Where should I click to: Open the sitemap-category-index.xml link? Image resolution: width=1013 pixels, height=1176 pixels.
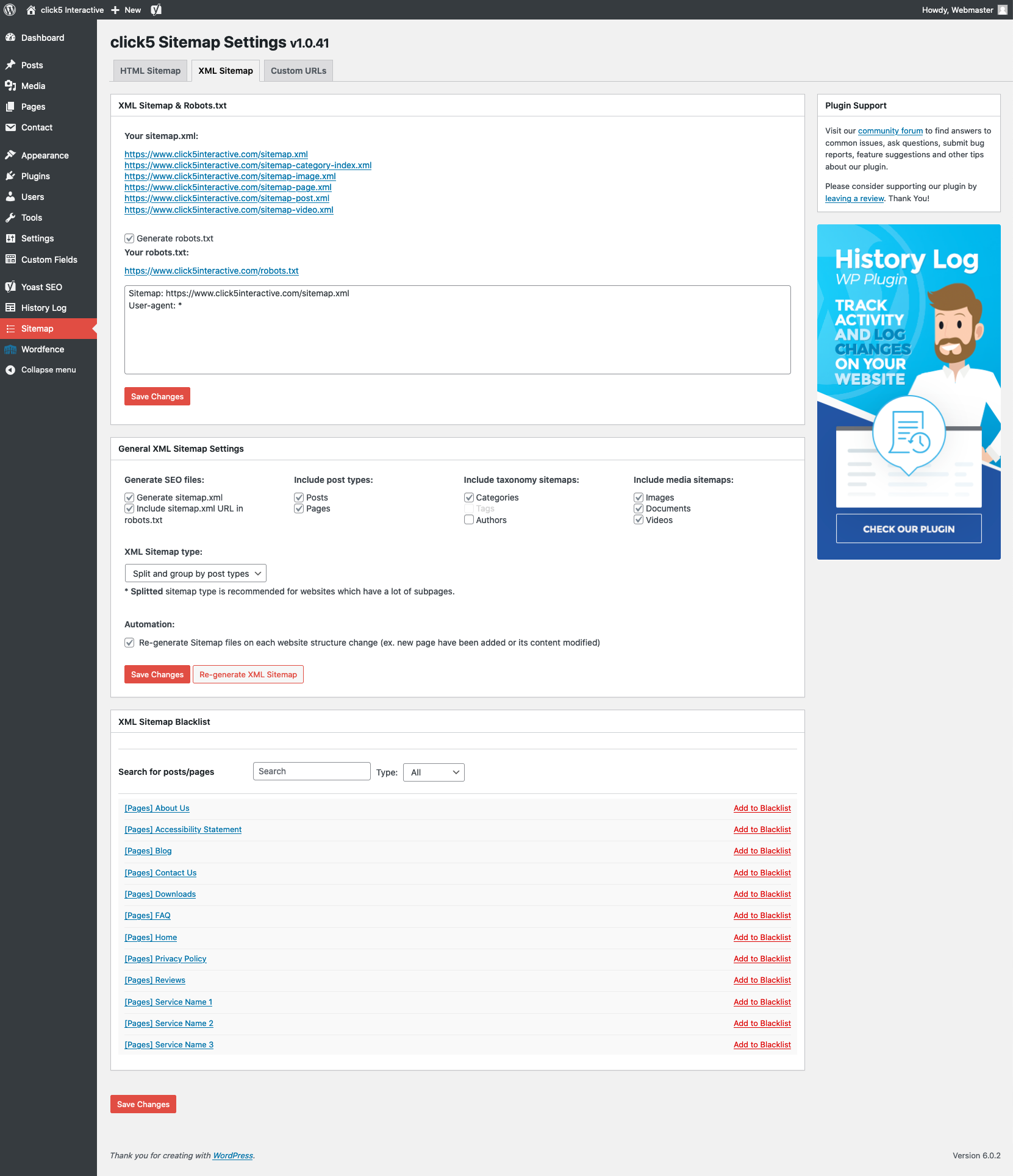248,165
